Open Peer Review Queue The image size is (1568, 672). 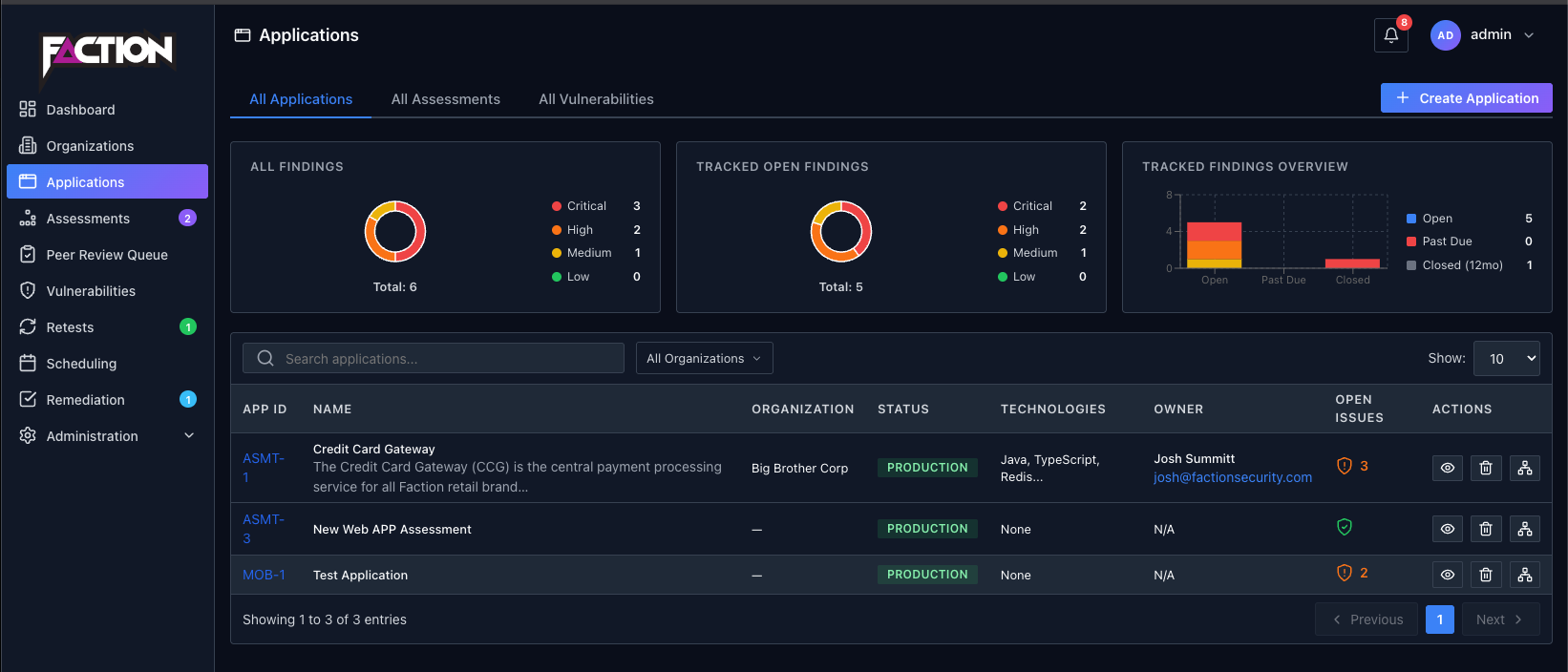[107, 255]
